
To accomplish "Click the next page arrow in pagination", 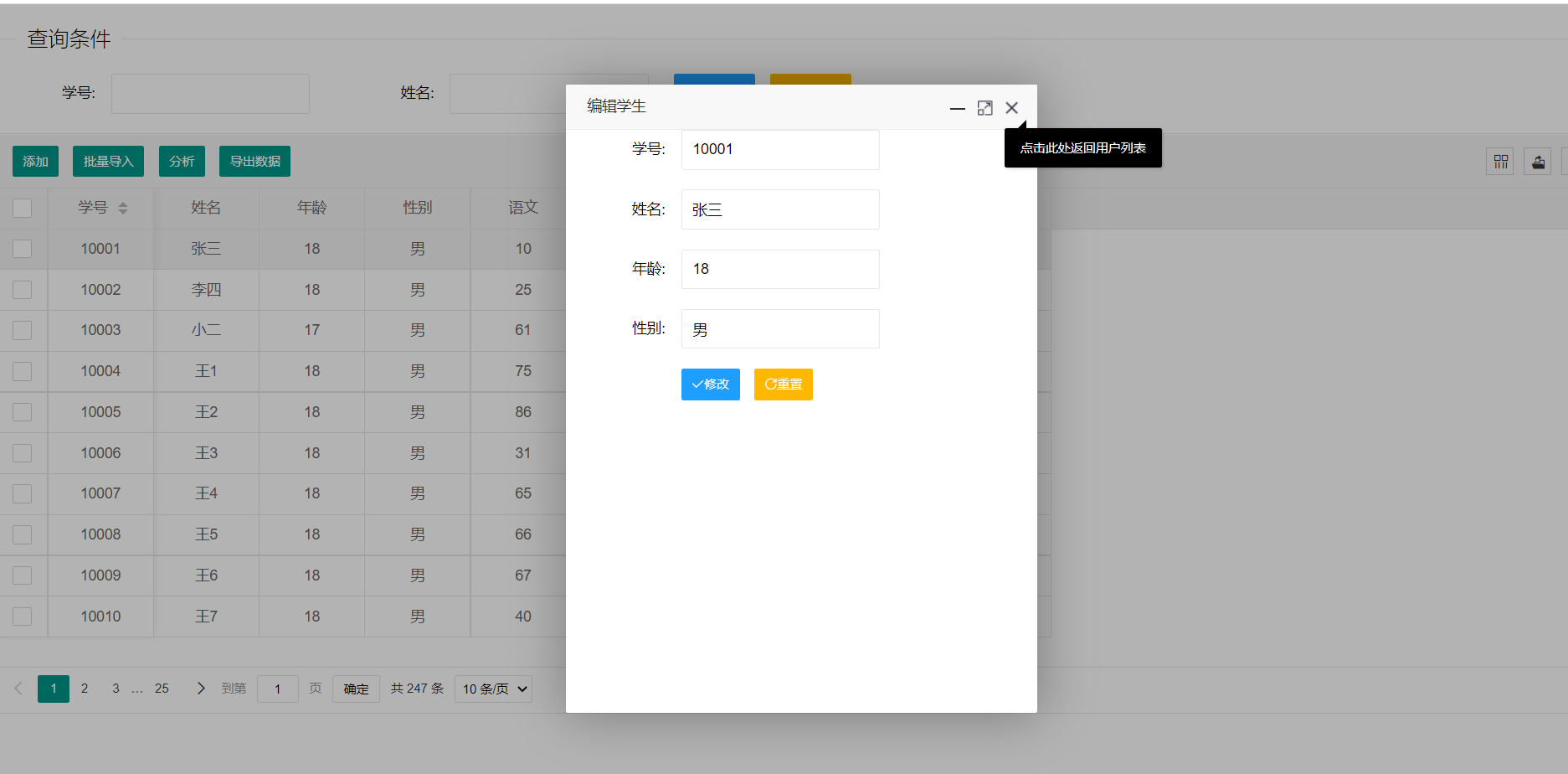I will point(200,688).
